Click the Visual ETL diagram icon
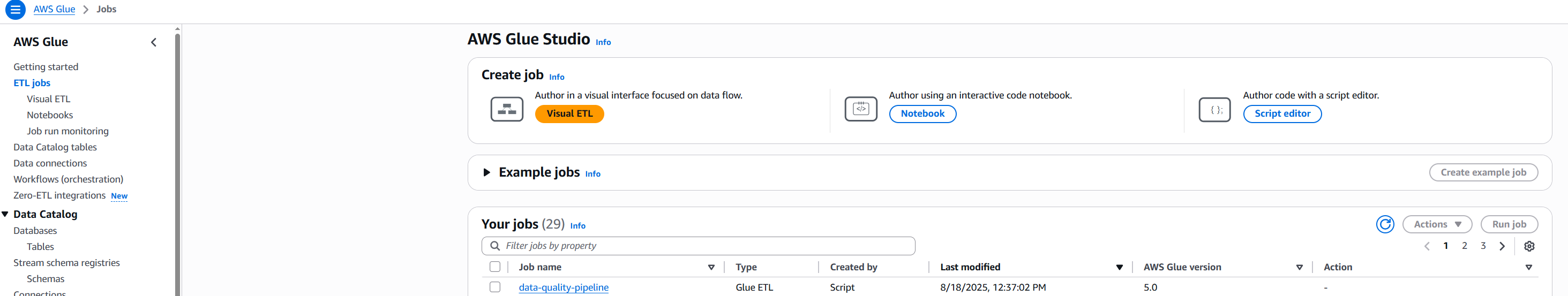The height and width of the screenshot is (296, 1568). coord(506,109)
